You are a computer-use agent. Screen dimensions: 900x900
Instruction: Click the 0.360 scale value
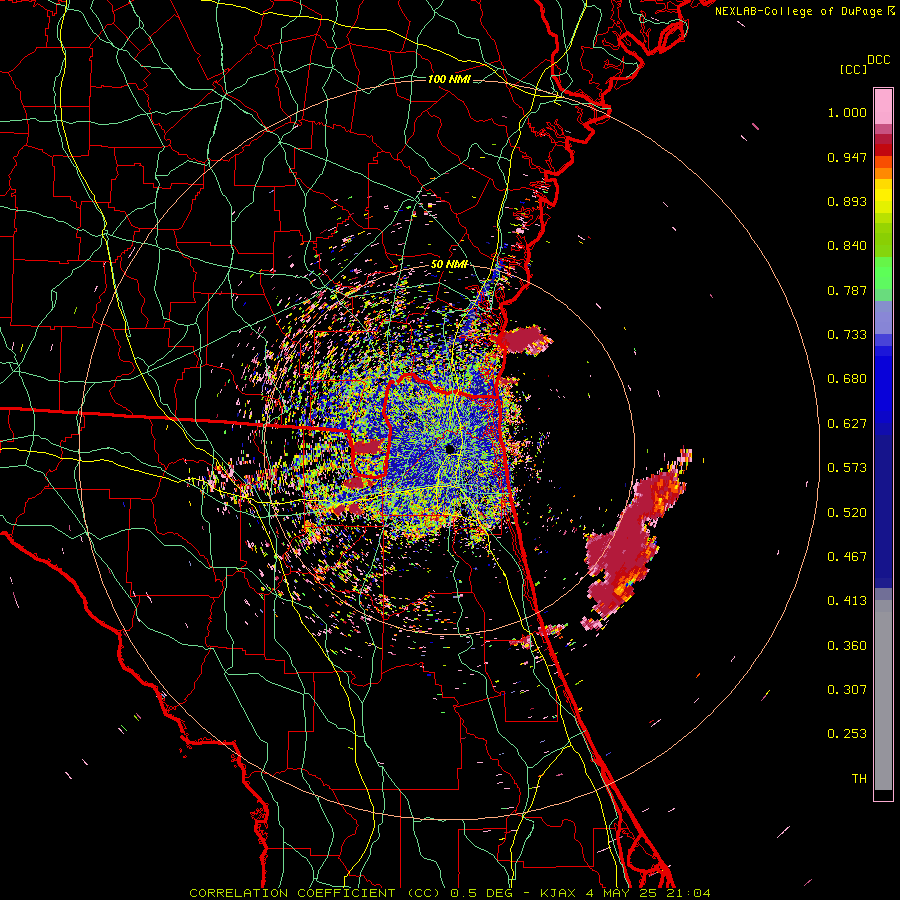(x=847, y=646)
